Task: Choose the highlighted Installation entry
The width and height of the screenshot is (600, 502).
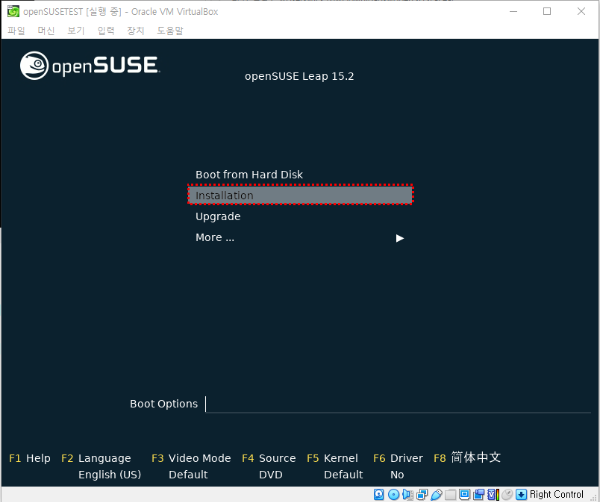Action: [300, 195]
